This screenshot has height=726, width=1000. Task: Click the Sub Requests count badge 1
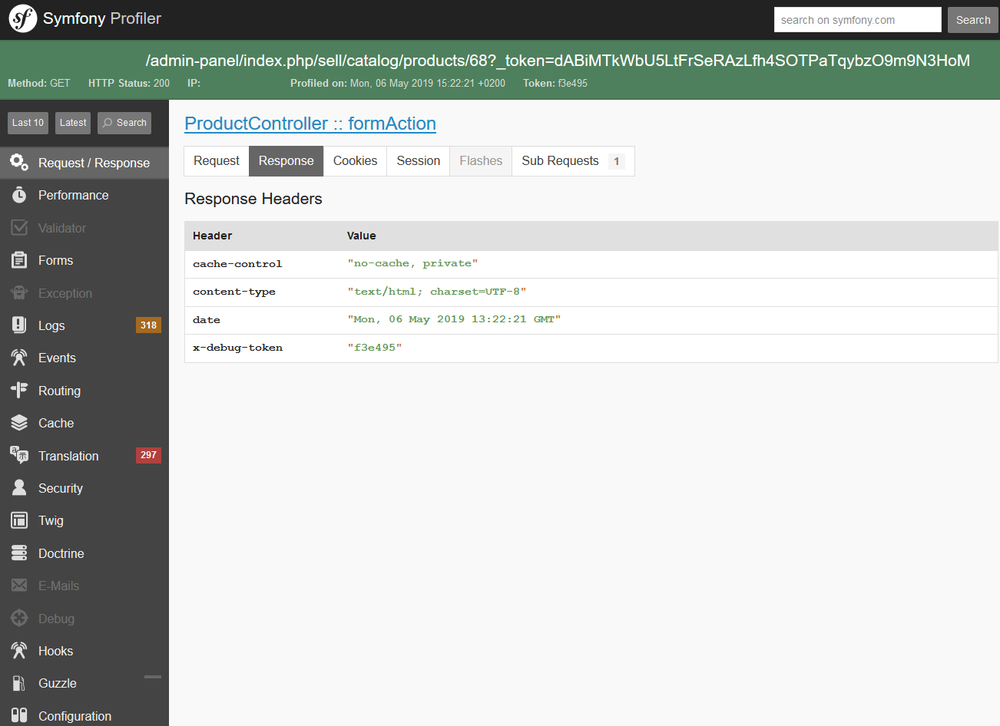(x=616, y=161)
